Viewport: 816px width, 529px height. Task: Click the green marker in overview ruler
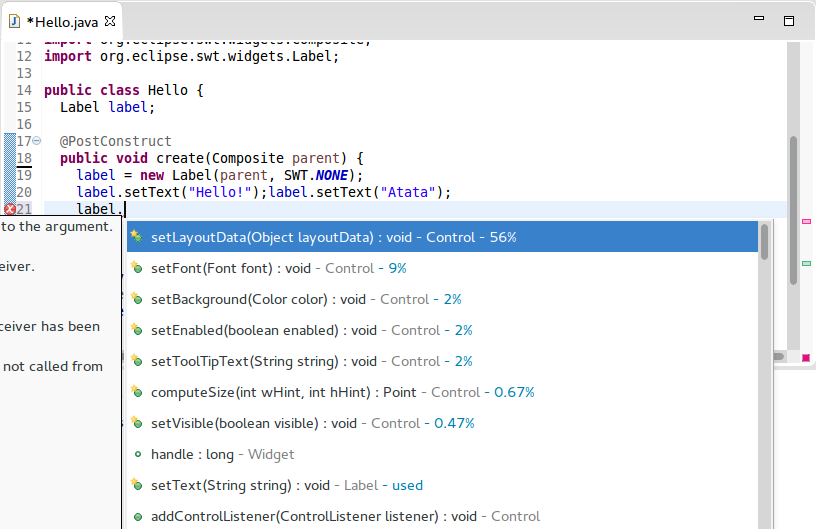pyautogui.click(x=806, y=263)
